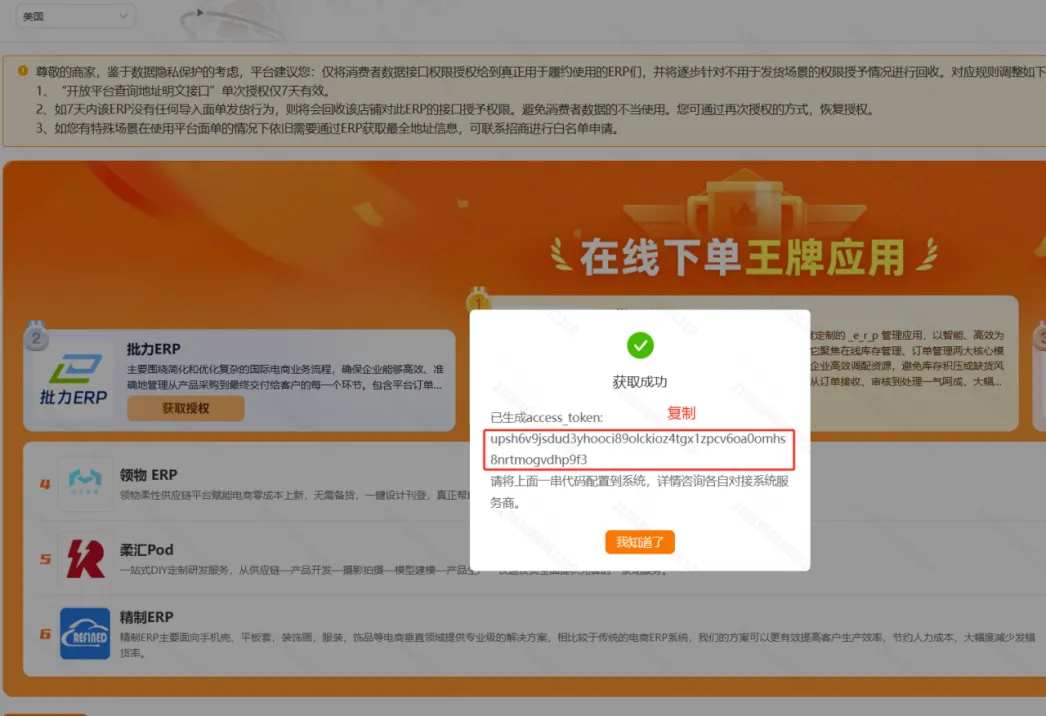The image size is (1046, 716).
Task: Click the 在线下单王牌应用 banner heading
Action: 742,257
